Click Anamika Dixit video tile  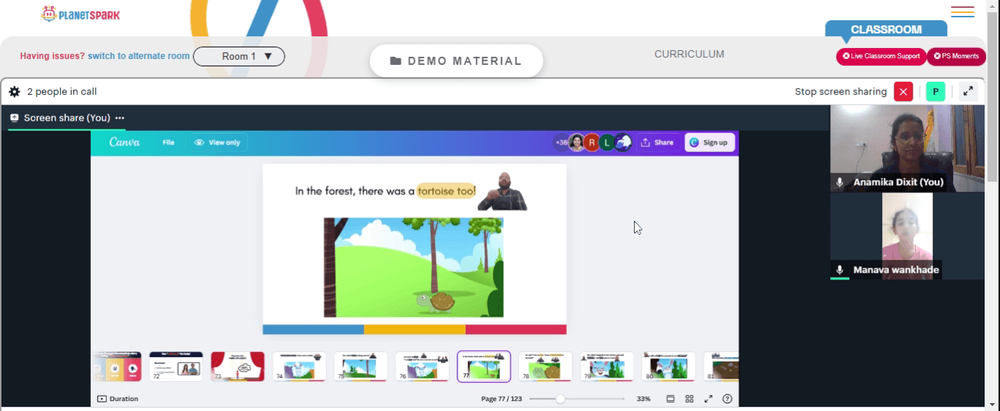[x=908, y=148]
